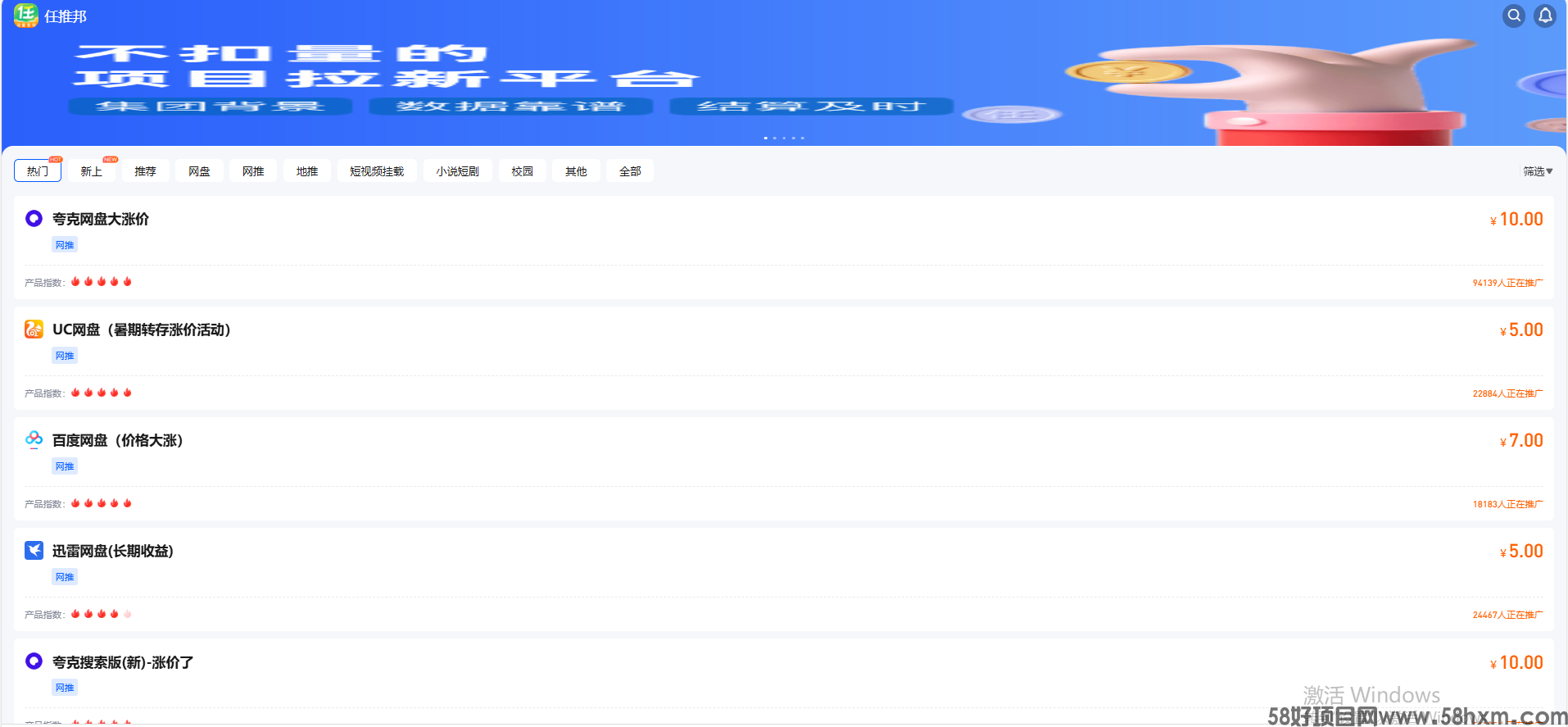The image size is (1568, 727).
Task: Click 24467人正在推广 text
Action: click(x=1507, y=615)
